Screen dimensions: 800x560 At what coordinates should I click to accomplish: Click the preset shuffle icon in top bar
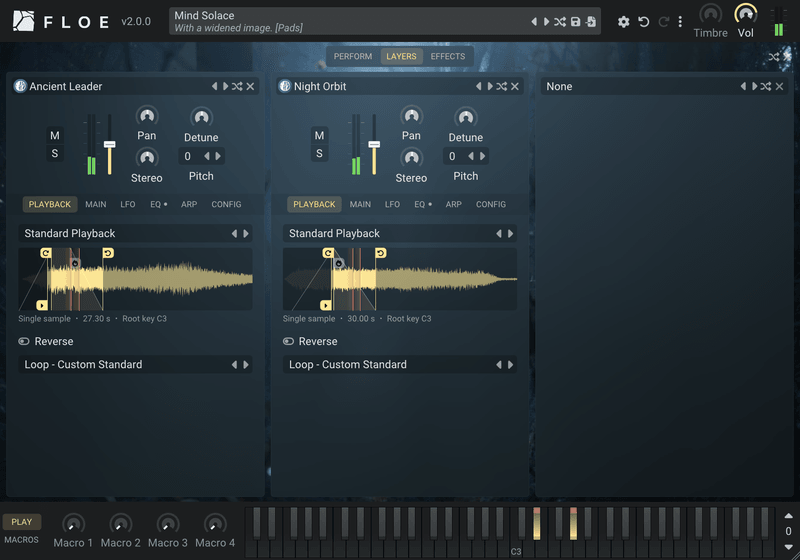tap(560, 21)
